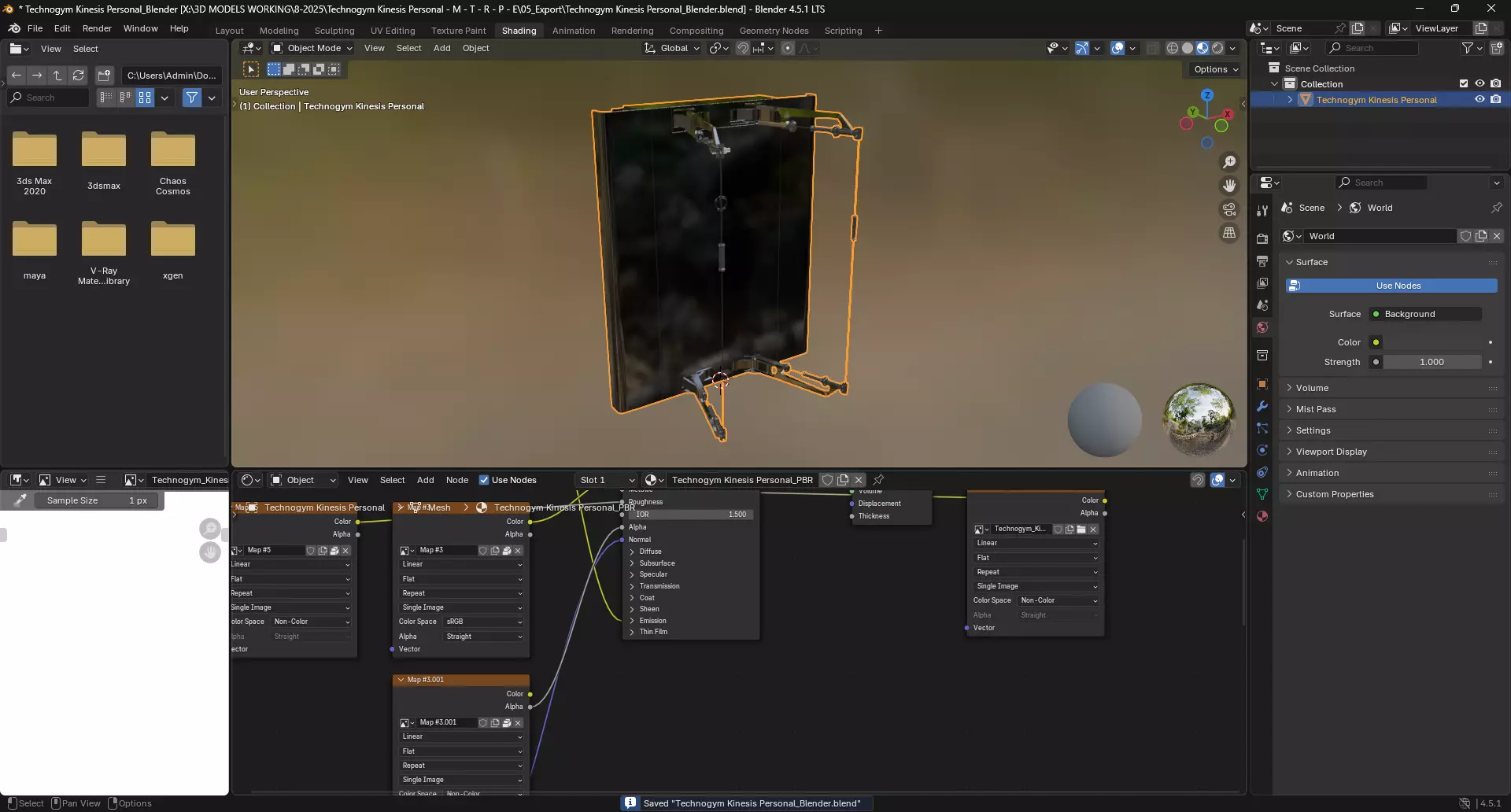Screen dimensions: 1511x812
Task: Open the sRGB color space dropdown
Action: tap(483, 622)
